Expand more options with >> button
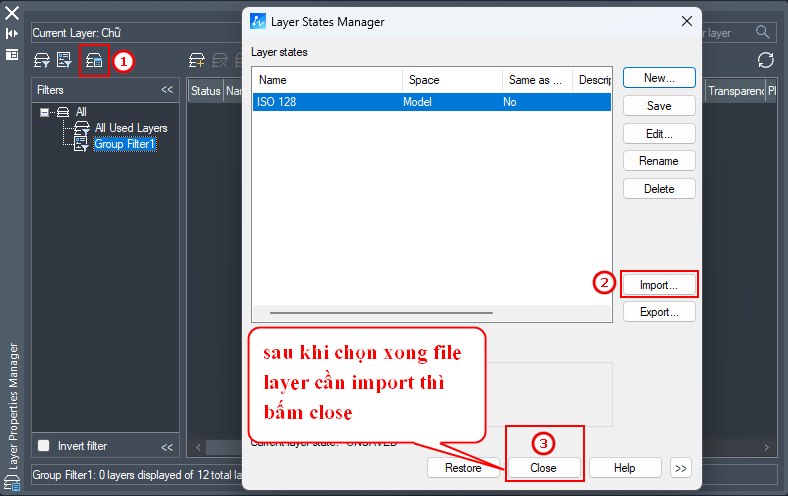This screenshot has height=496, width=788. pyautogui.click(x=680, y=468)
